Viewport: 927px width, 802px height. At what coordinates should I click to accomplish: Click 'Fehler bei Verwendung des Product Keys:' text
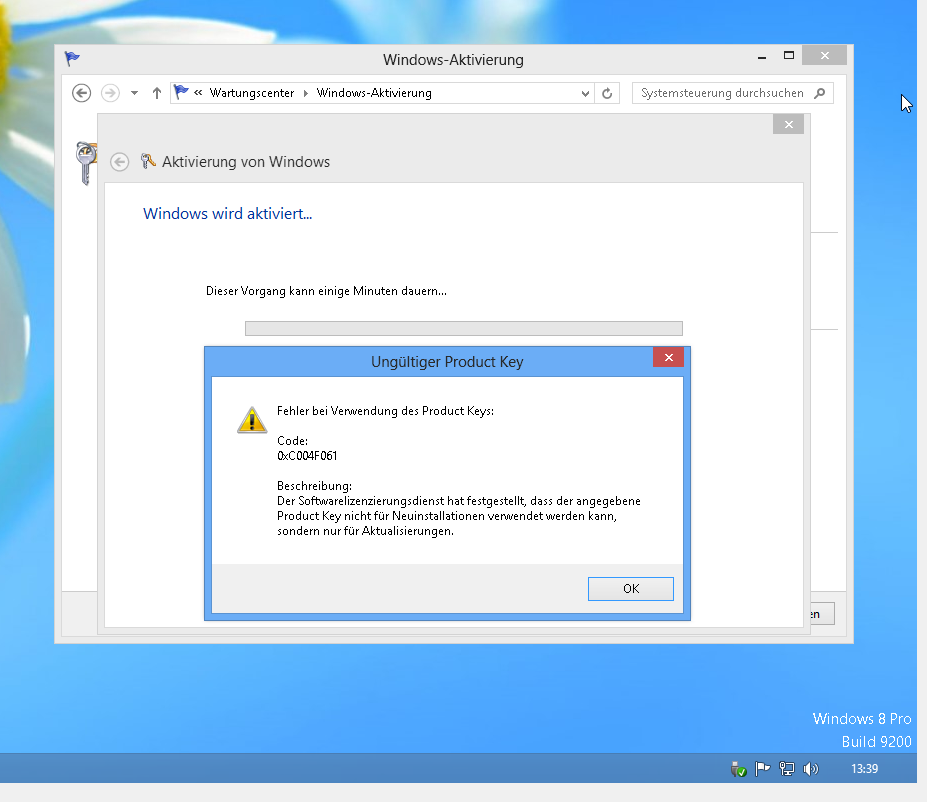click(x=385, y=411)
